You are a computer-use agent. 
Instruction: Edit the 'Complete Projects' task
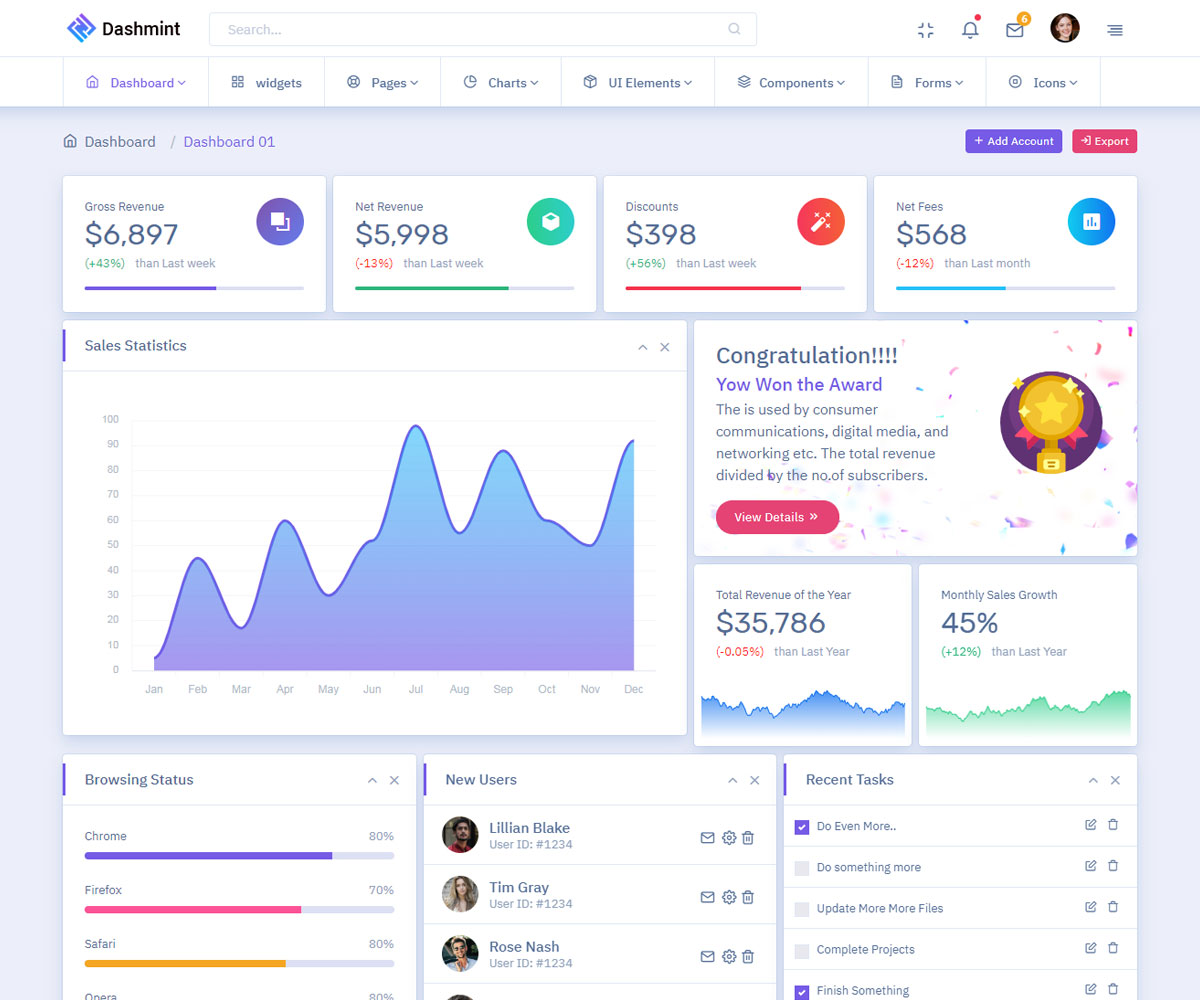[x=1091, y=948]
